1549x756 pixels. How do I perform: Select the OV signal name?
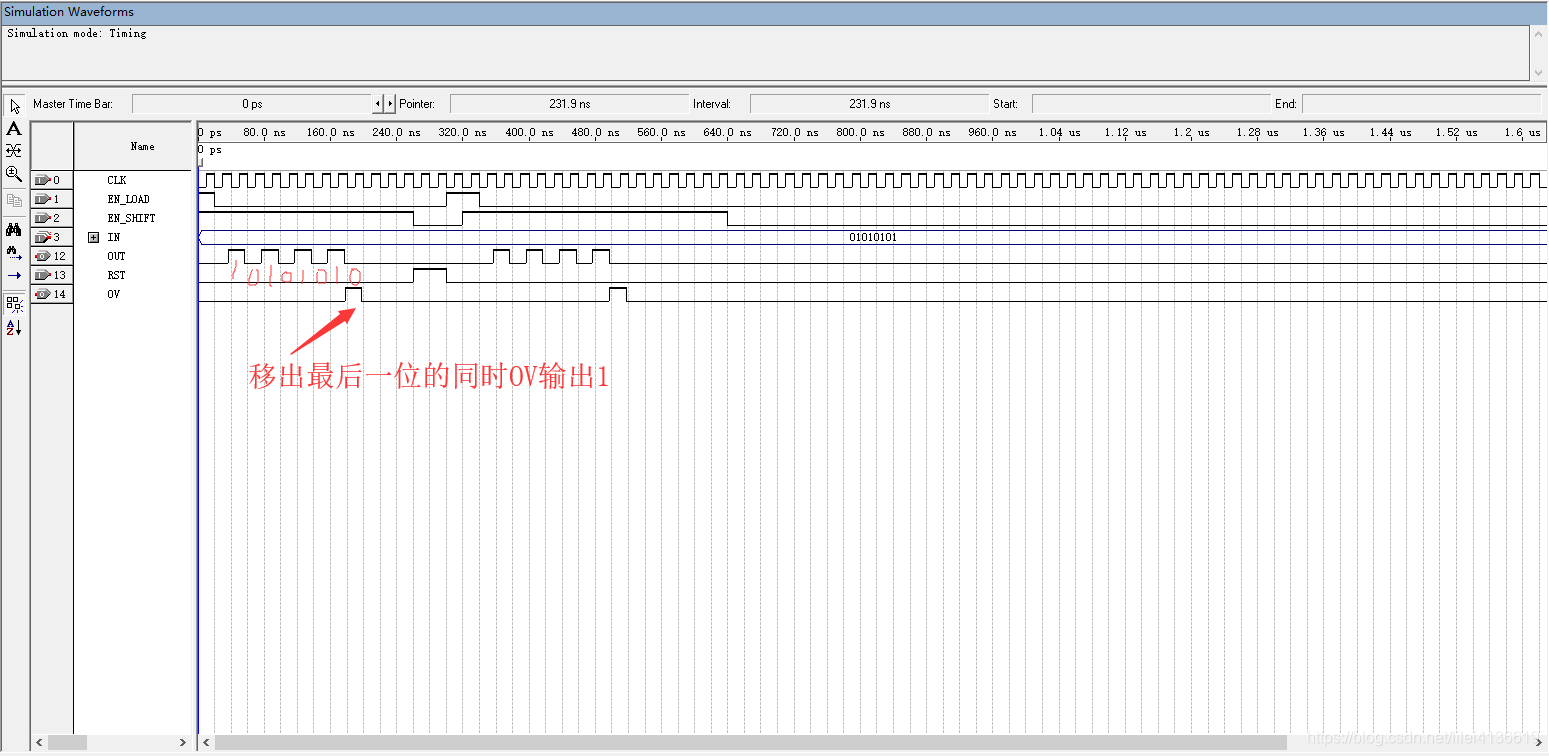(x=113, y=294)
